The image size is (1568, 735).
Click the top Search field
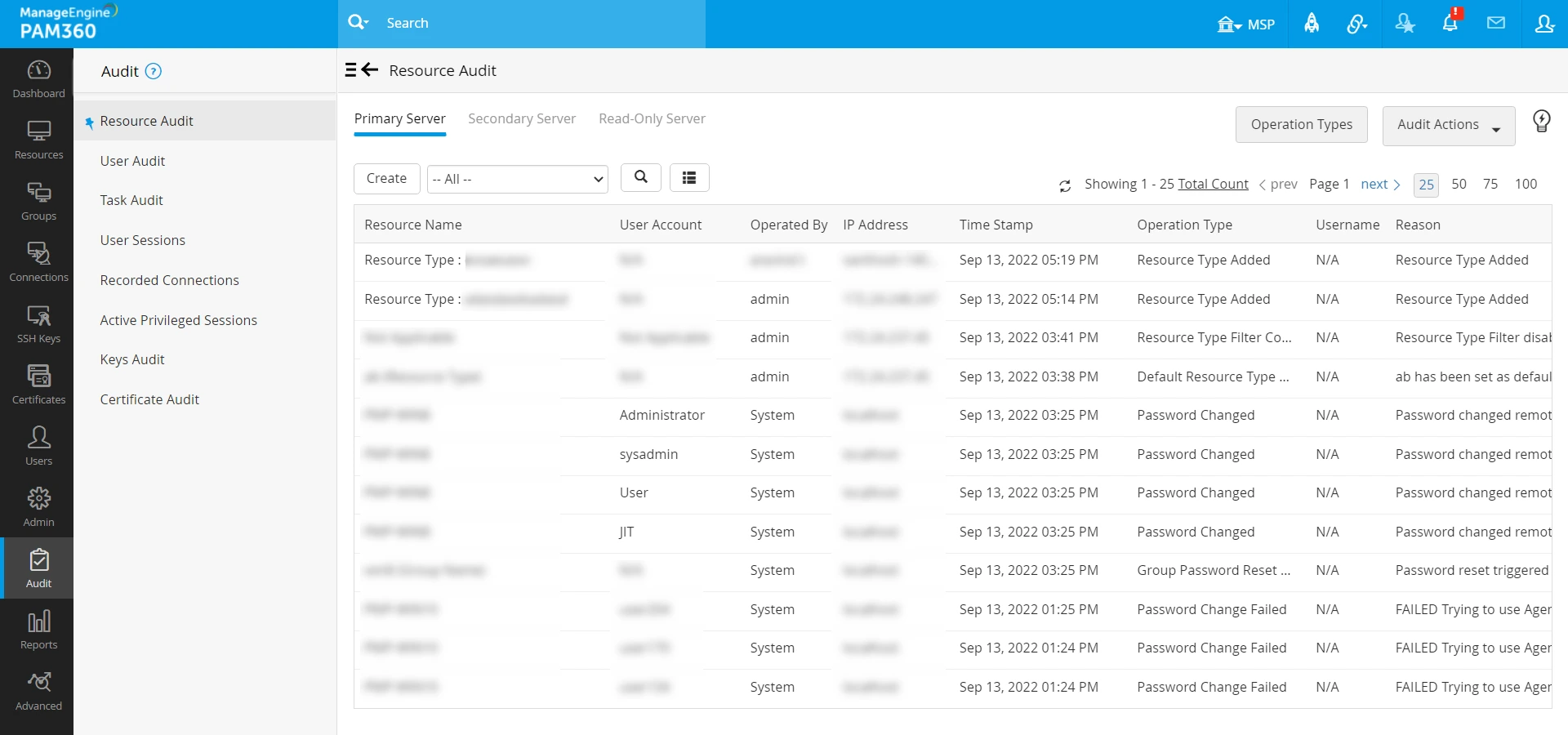(x=539, y=23)
